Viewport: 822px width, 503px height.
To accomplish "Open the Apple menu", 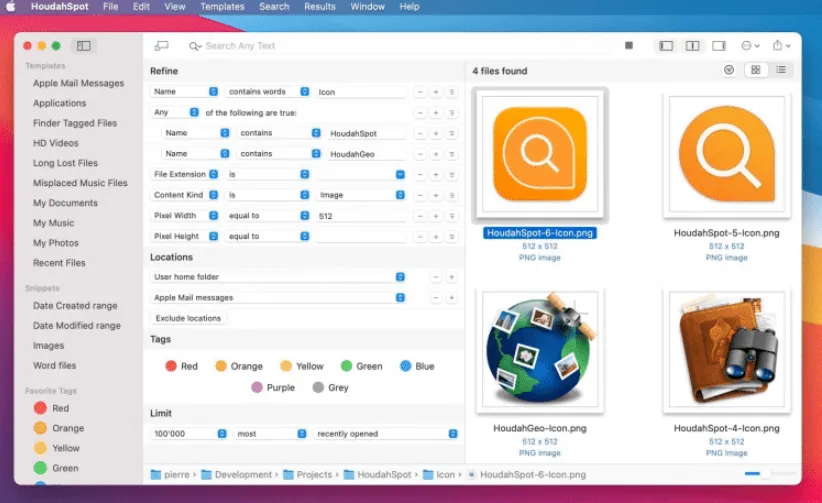I will point(10,7).
